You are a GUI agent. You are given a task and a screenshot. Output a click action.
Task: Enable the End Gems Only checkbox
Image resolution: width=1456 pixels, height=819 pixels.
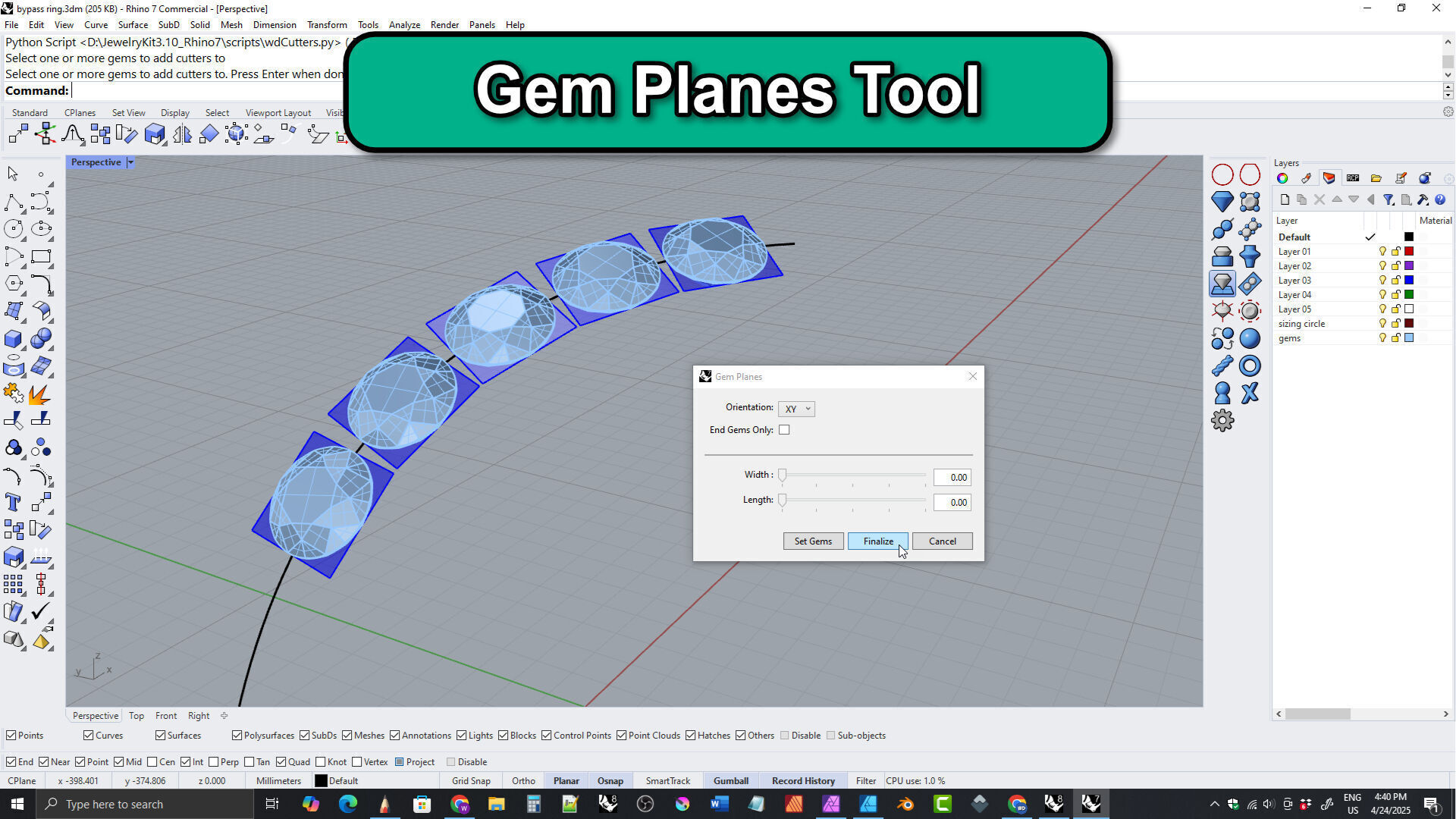coord(784,430)
